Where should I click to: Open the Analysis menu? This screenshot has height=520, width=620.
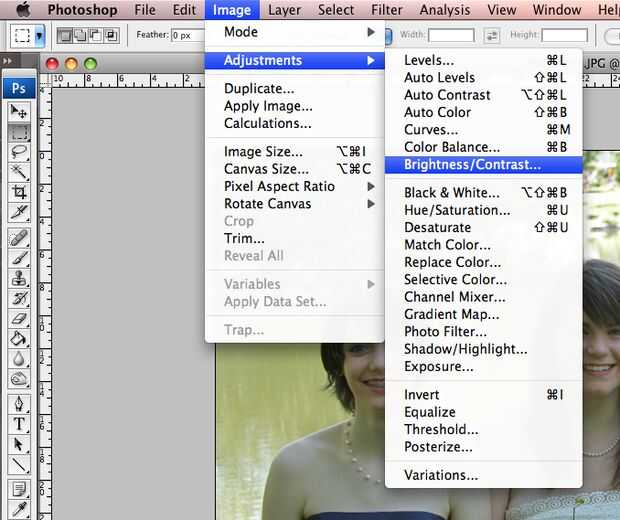coord(445,10)
